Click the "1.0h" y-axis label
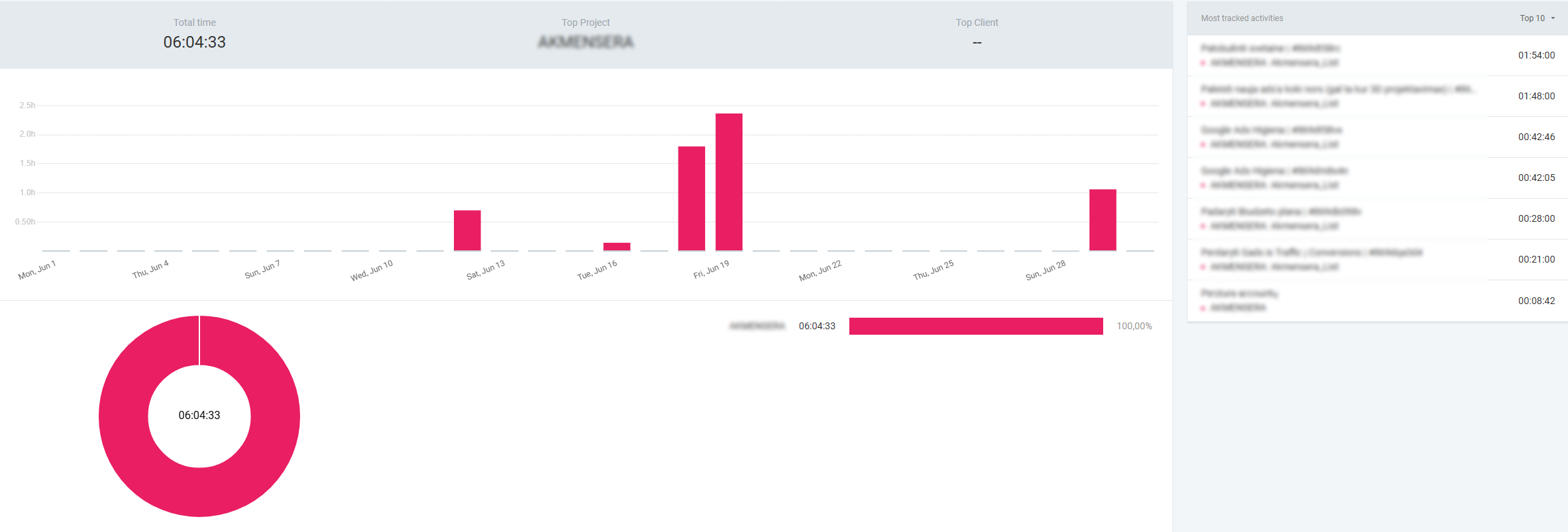 (x=27, y=193)
